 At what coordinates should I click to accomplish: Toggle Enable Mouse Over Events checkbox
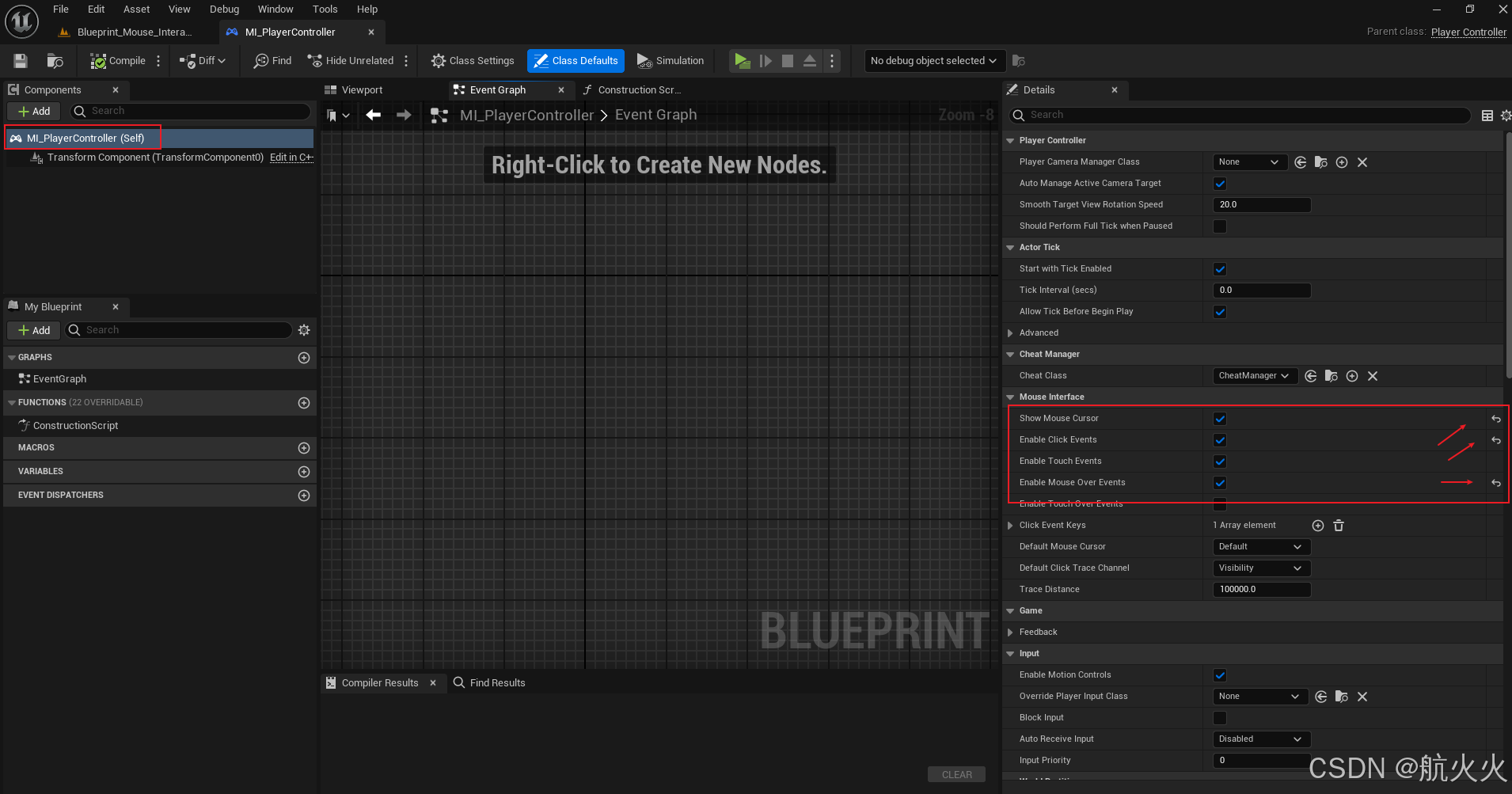1220,483
